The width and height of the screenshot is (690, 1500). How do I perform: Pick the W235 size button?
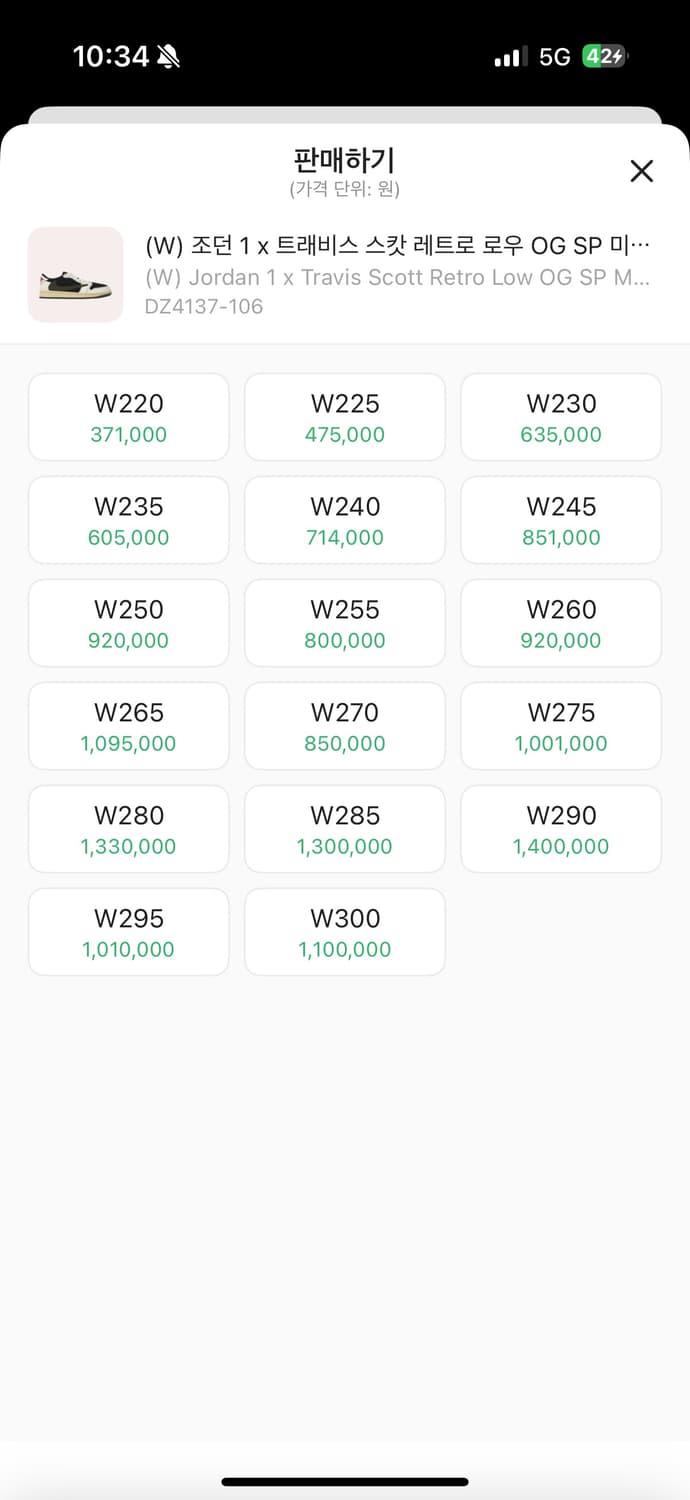[129, 520]
